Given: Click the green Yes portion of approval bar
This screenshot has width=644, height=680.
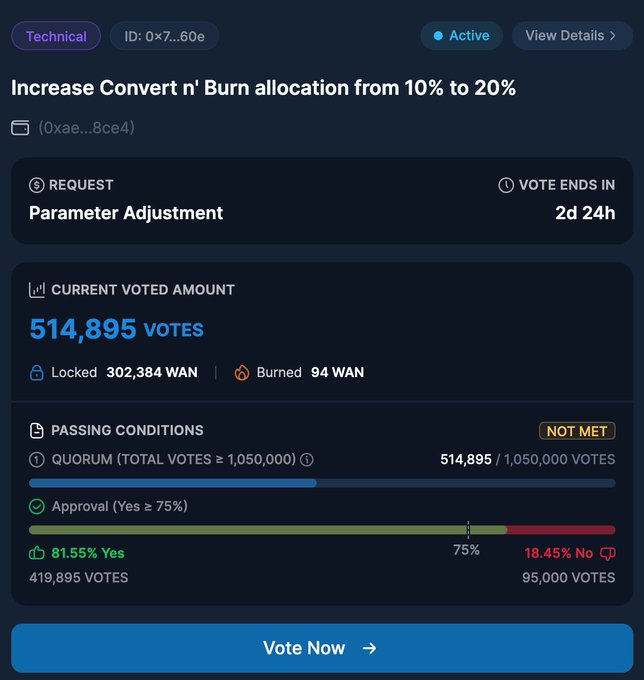Looking at the screenshot, I should pos(268,530).
